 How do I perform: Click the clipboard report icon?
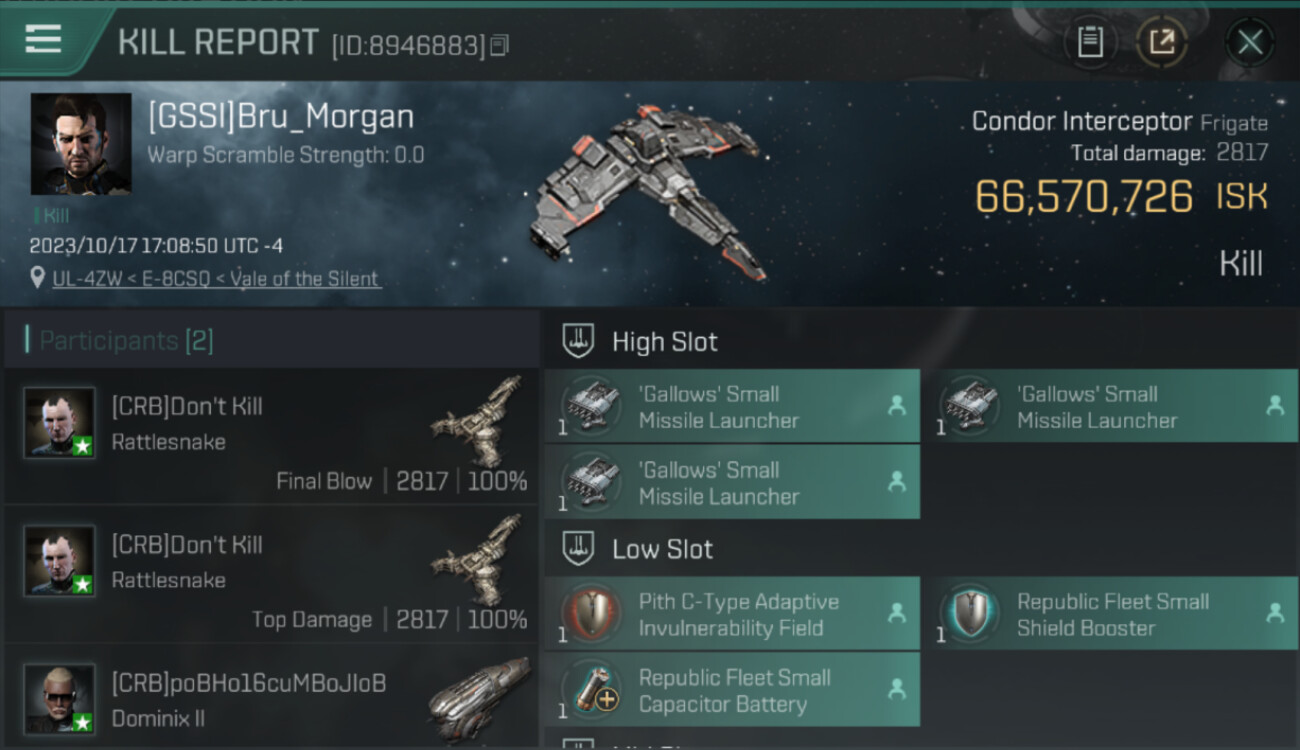1090,42
